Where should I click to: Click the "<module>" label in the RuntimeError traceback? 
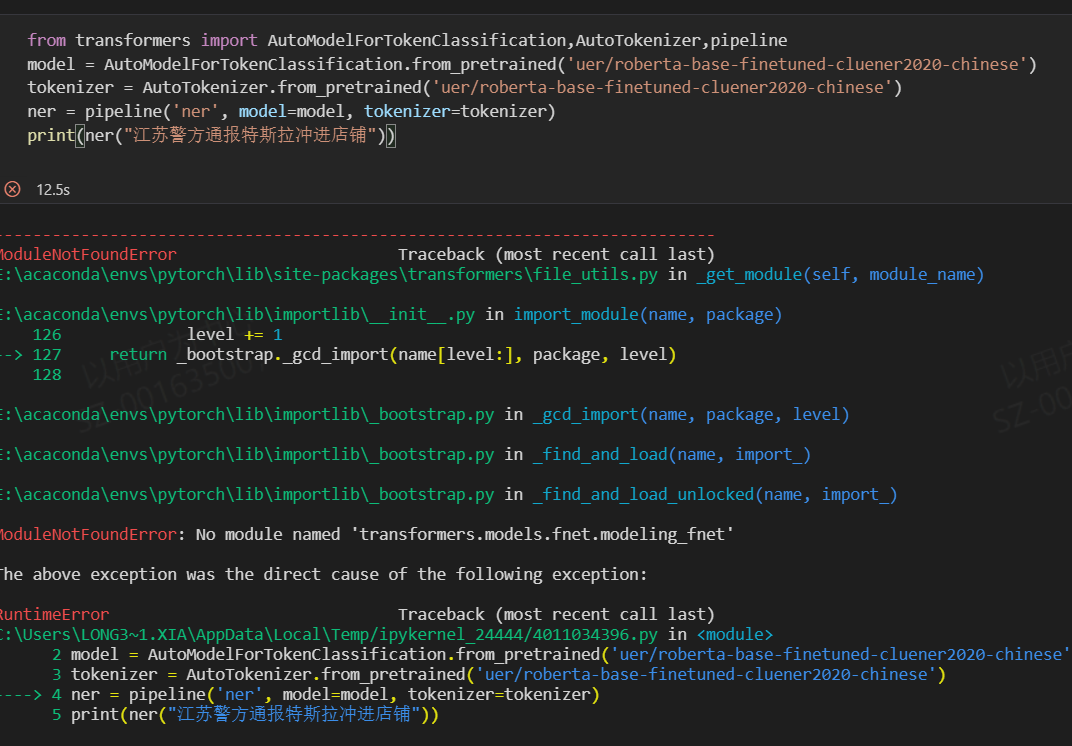pyautogui.click(x=735, y=635)
